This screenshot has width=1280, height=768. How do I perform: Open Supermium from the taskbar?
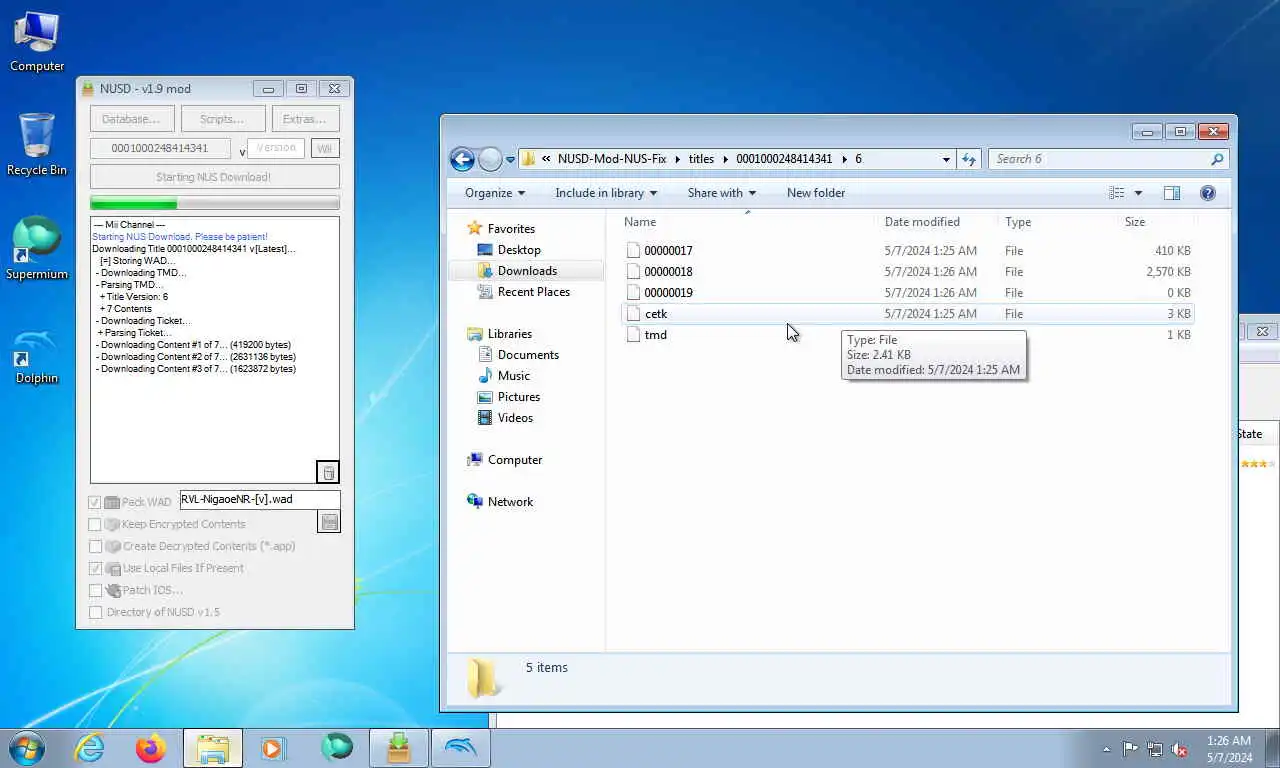point(337,748)
